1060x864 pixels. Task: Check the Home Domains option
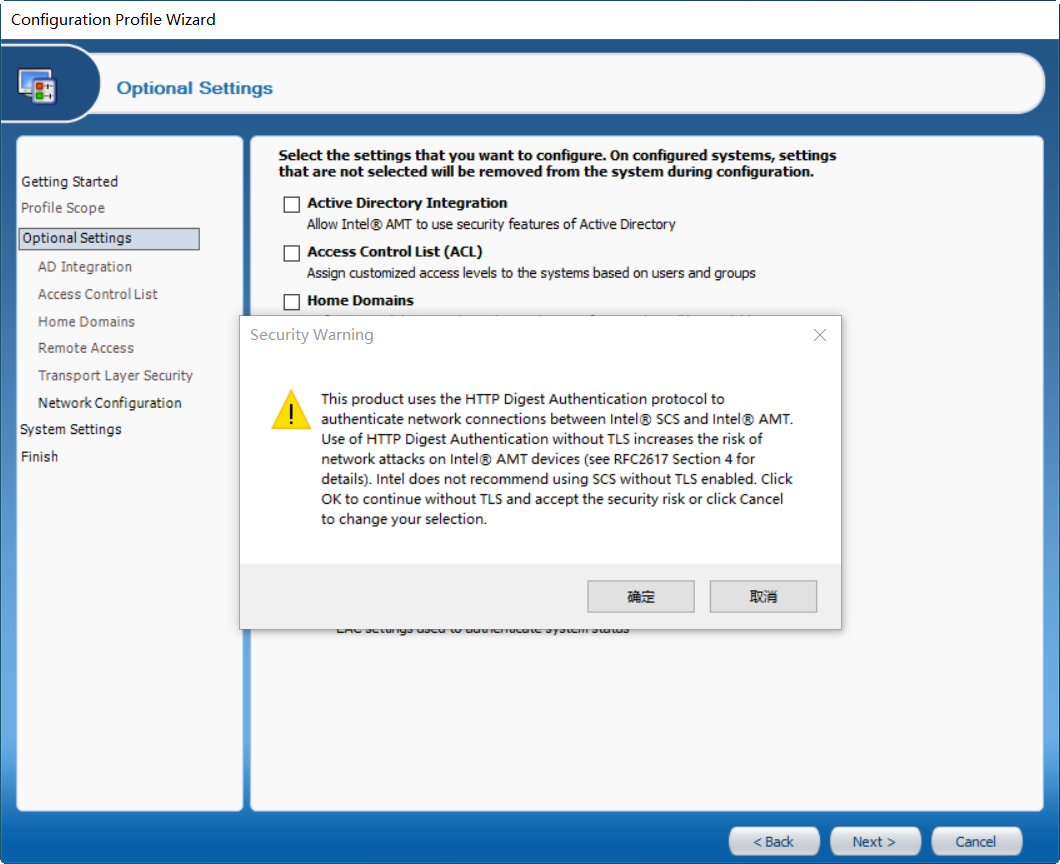[x=291, y=302]
